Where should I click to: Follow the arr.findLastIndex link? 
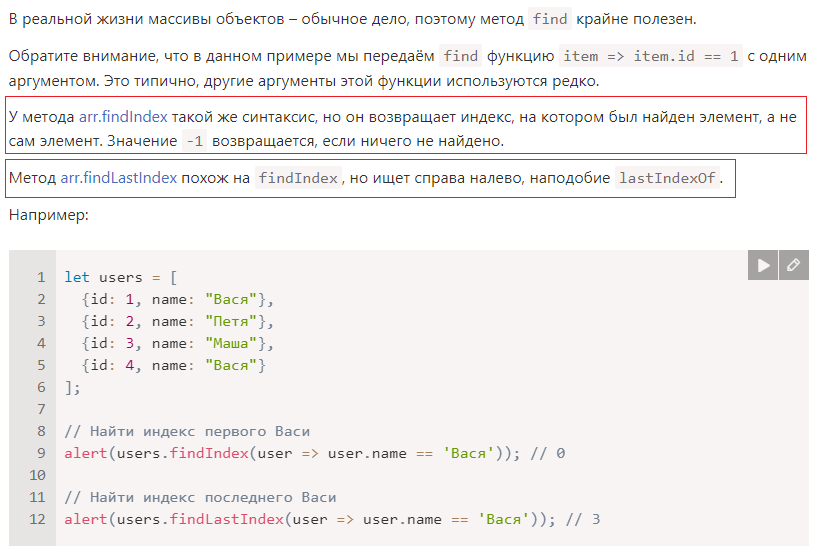119,178
